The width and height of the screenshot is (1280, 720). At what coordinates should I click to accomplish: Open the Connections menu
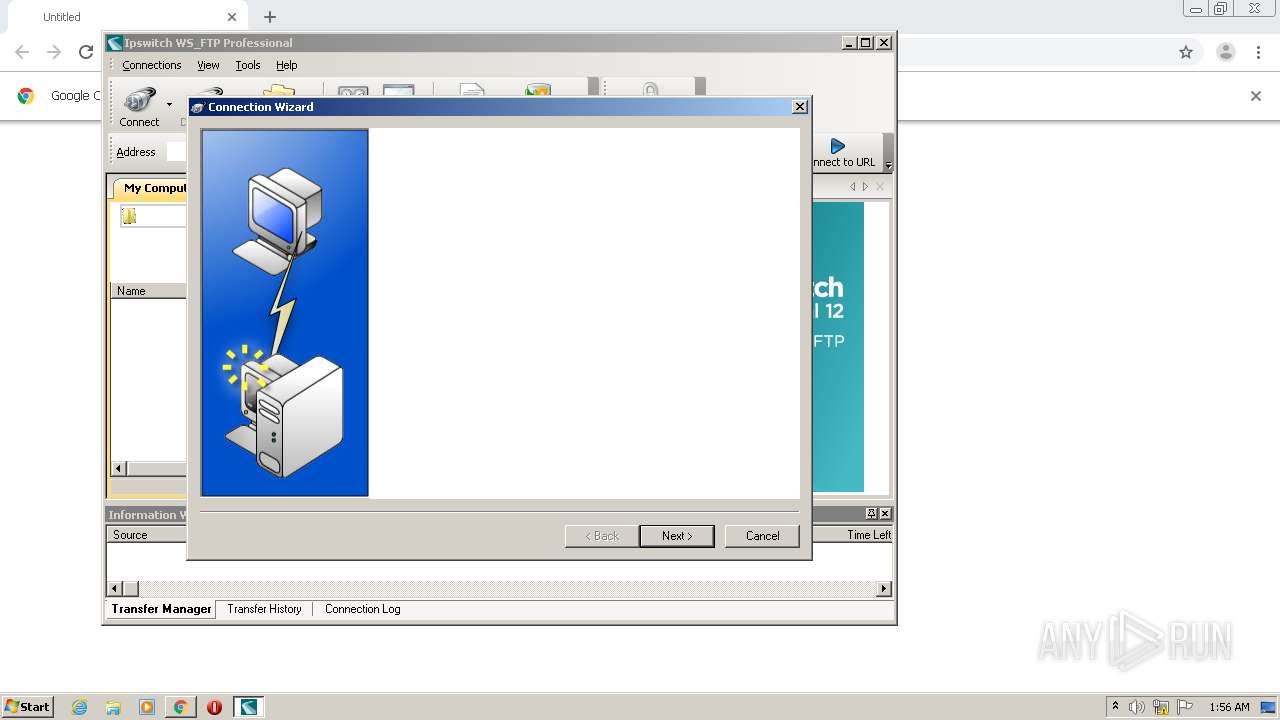(152, 65)
